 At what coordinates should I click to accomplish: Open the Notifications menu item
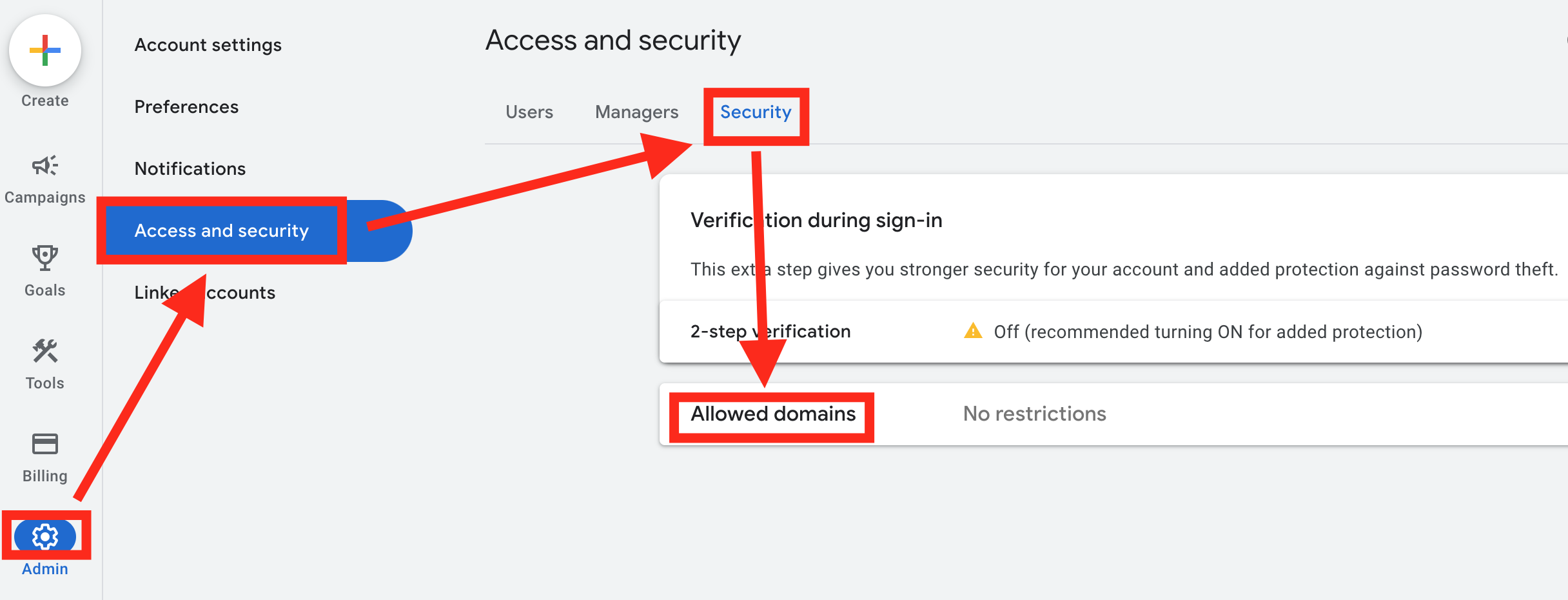point(190,169)
